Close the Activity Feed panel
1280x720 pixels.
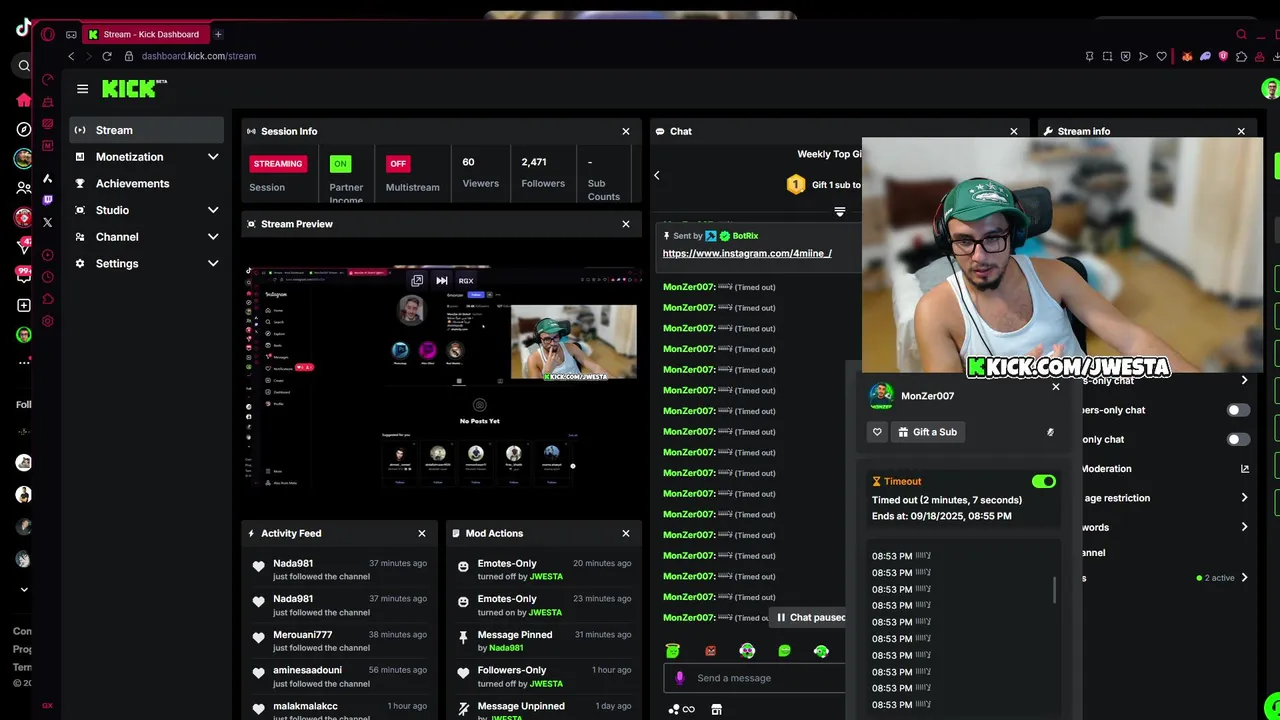422,533
